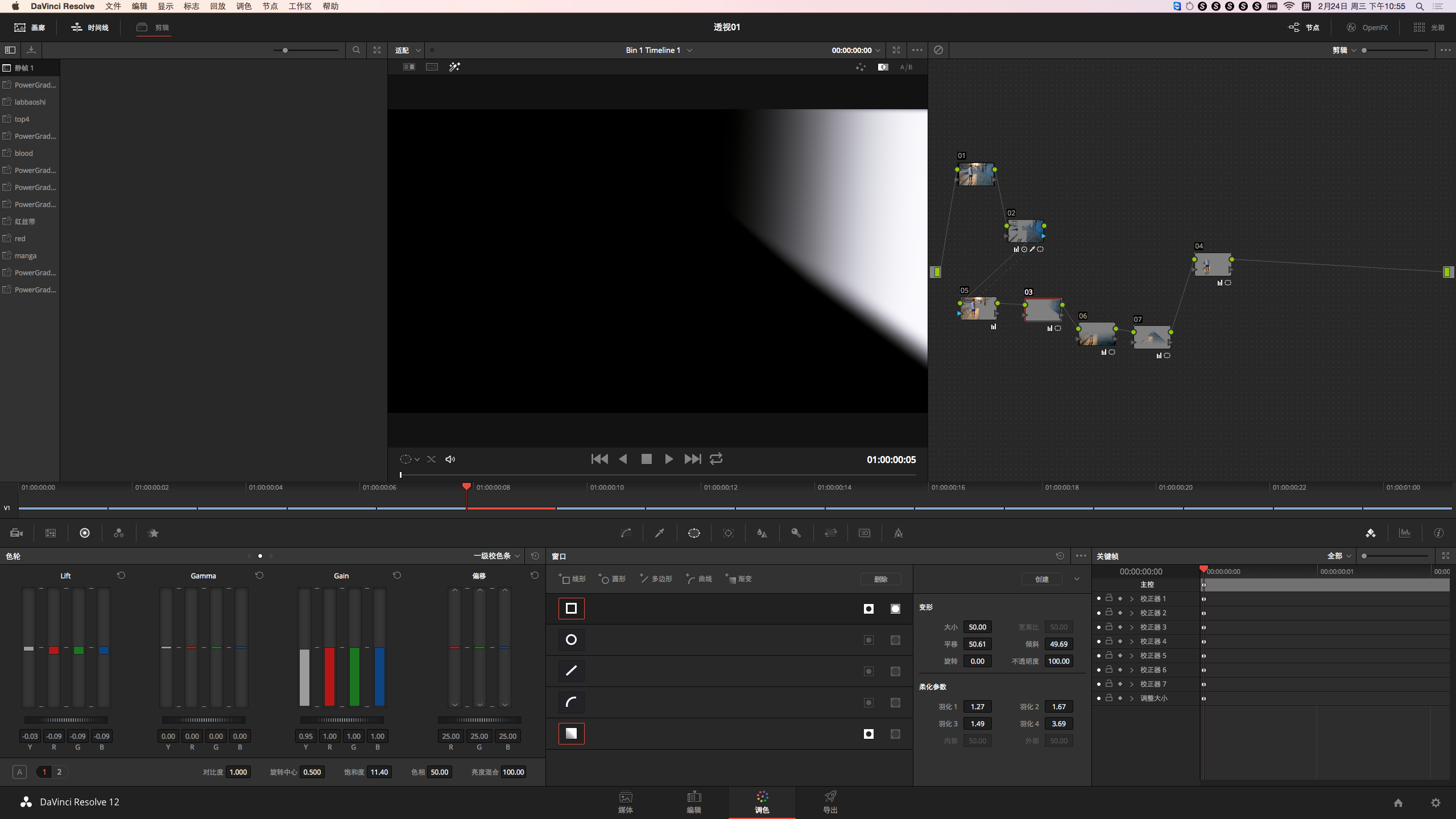Open the Blur palette icon
The height and width of the screenshot is (819, 1456).
point(762,533)
